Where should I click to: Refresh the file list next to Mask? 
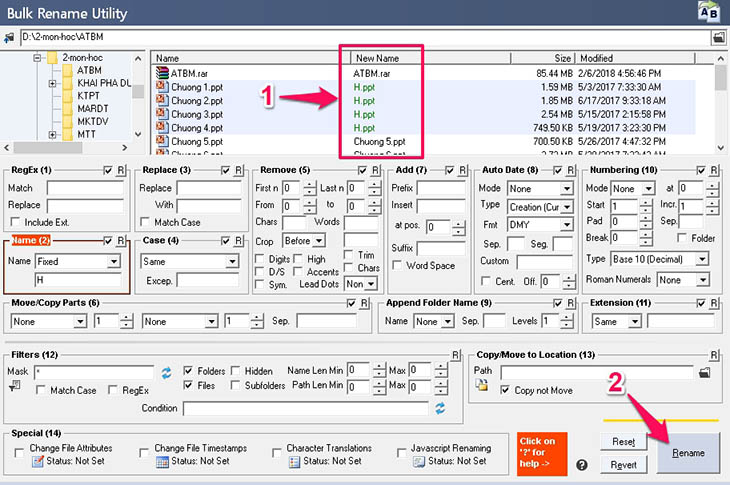(x=166, y=373)
